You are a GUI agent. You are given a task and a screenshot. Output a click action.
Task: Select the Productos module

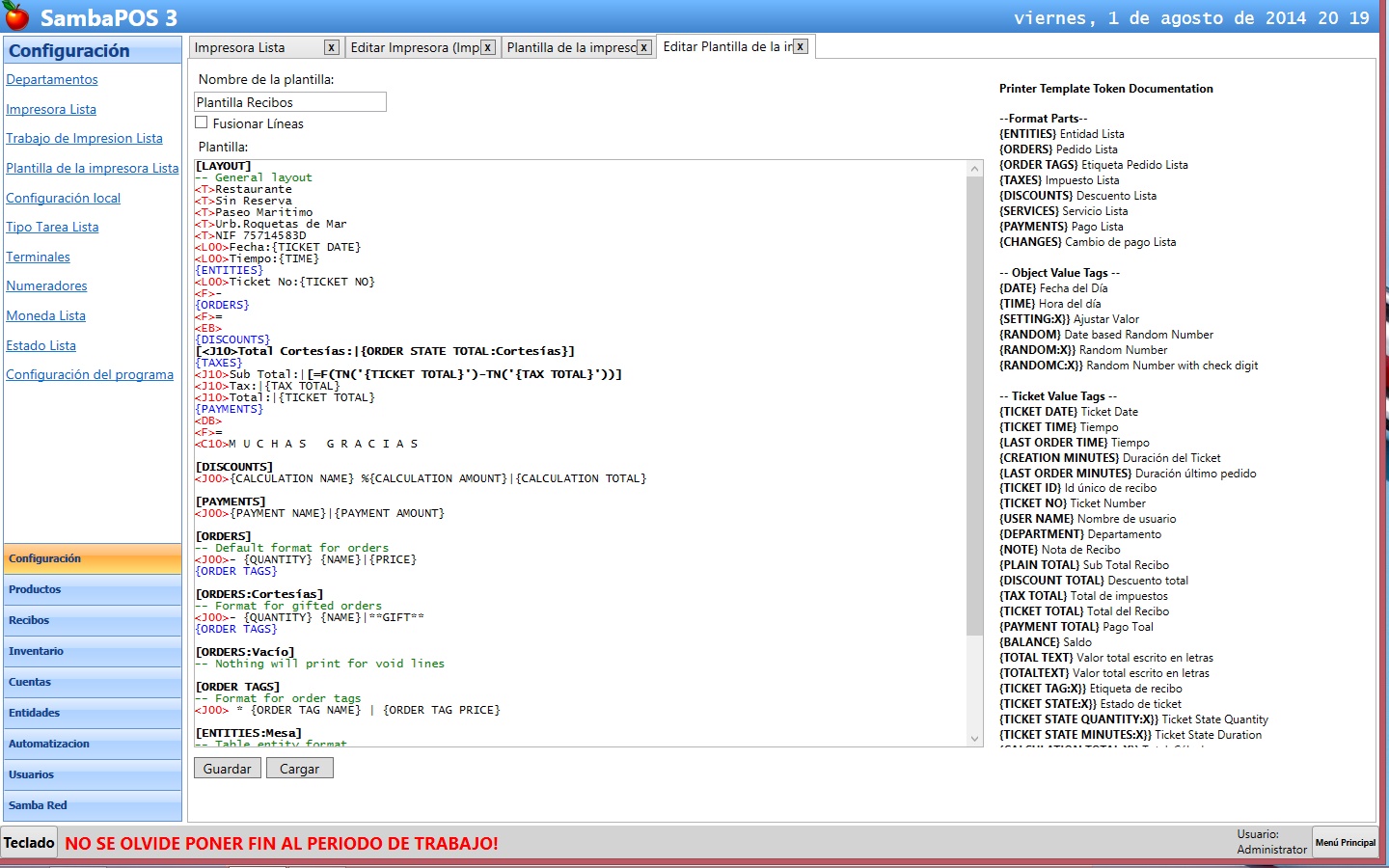tap(93, 589)
